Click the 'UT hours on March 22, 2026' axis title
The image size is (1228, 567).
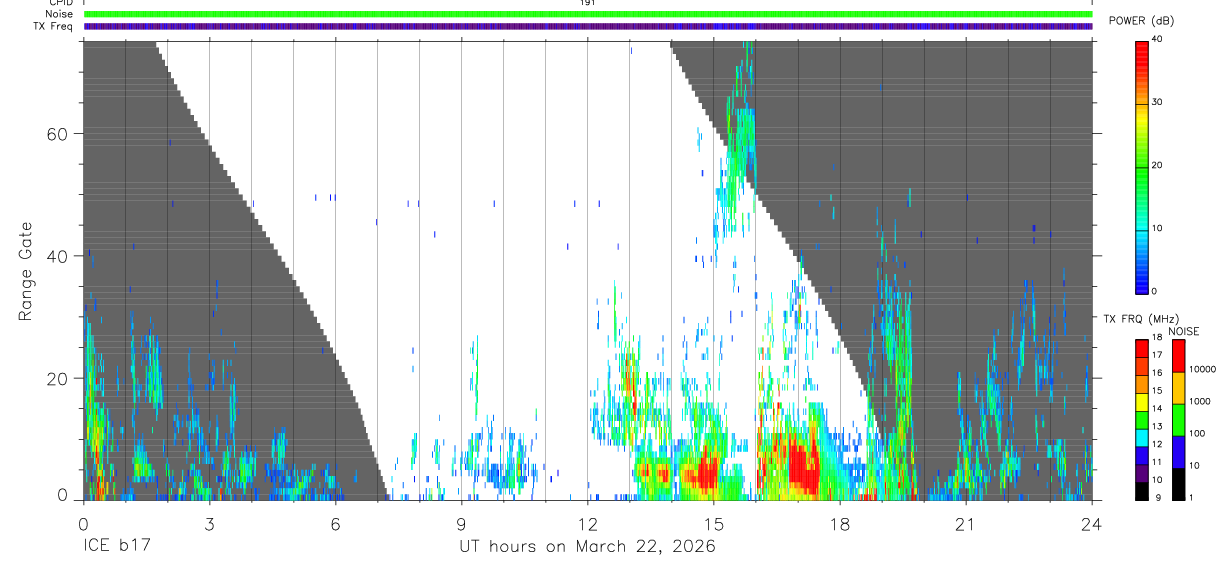[x=588, y=547]
